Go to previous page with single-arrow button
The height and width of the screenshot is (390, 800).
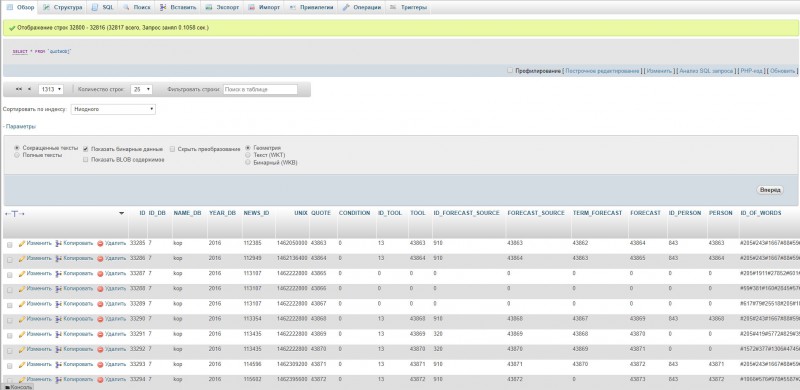[x=30, y=89]
